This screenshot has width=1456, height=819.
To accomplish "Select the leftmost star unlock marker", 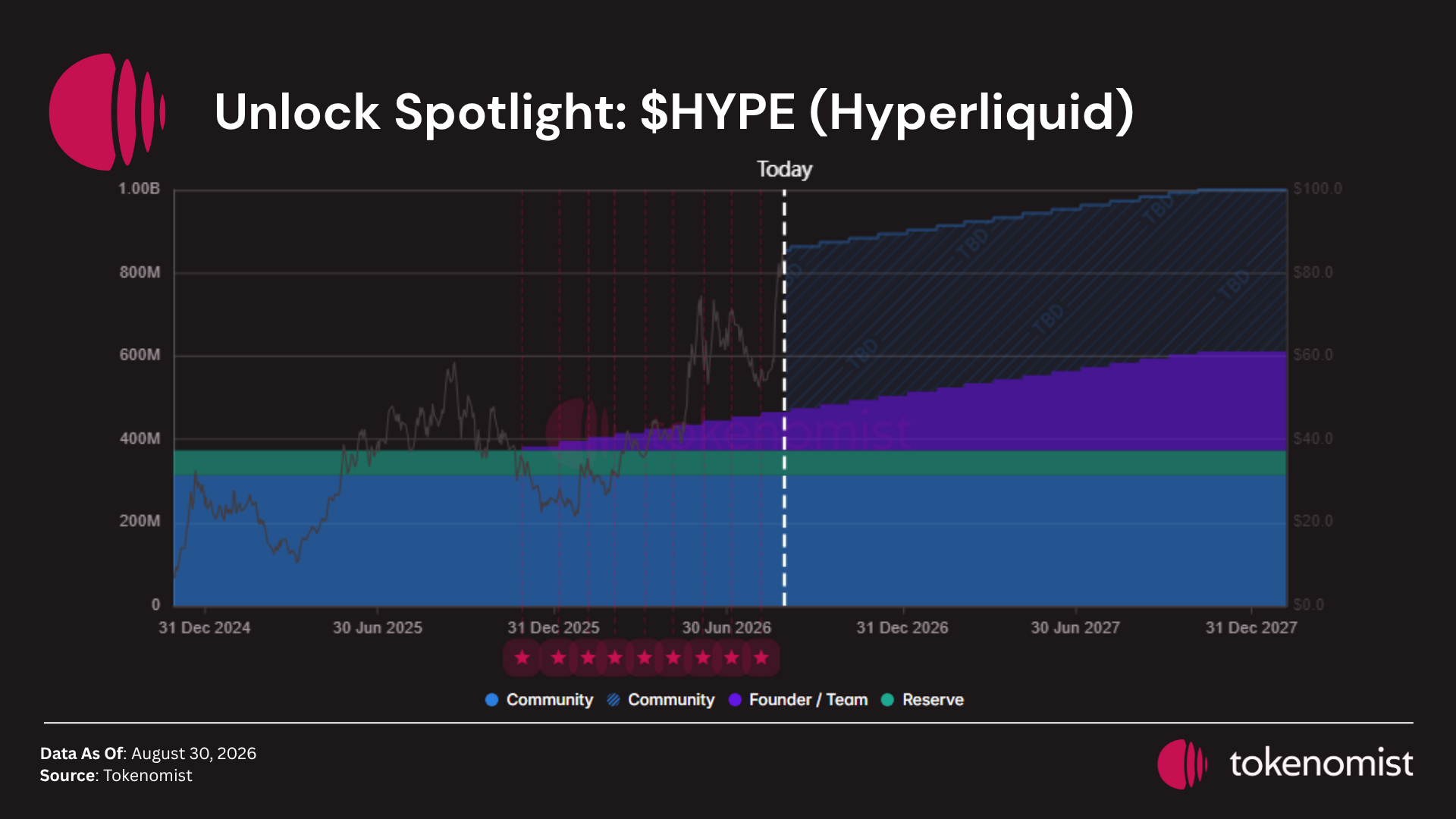I will [x=522, y=657].
